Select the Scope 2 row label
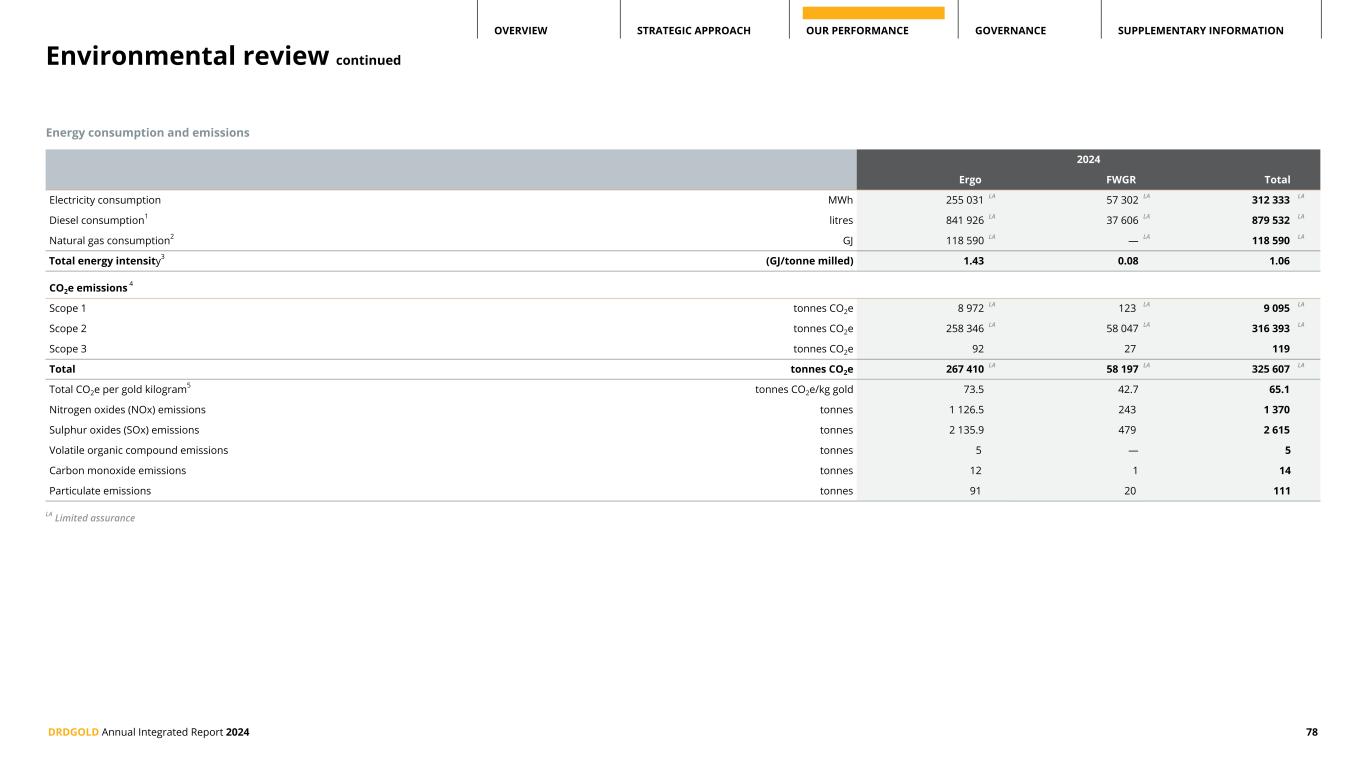 click(x=68, y=328)
